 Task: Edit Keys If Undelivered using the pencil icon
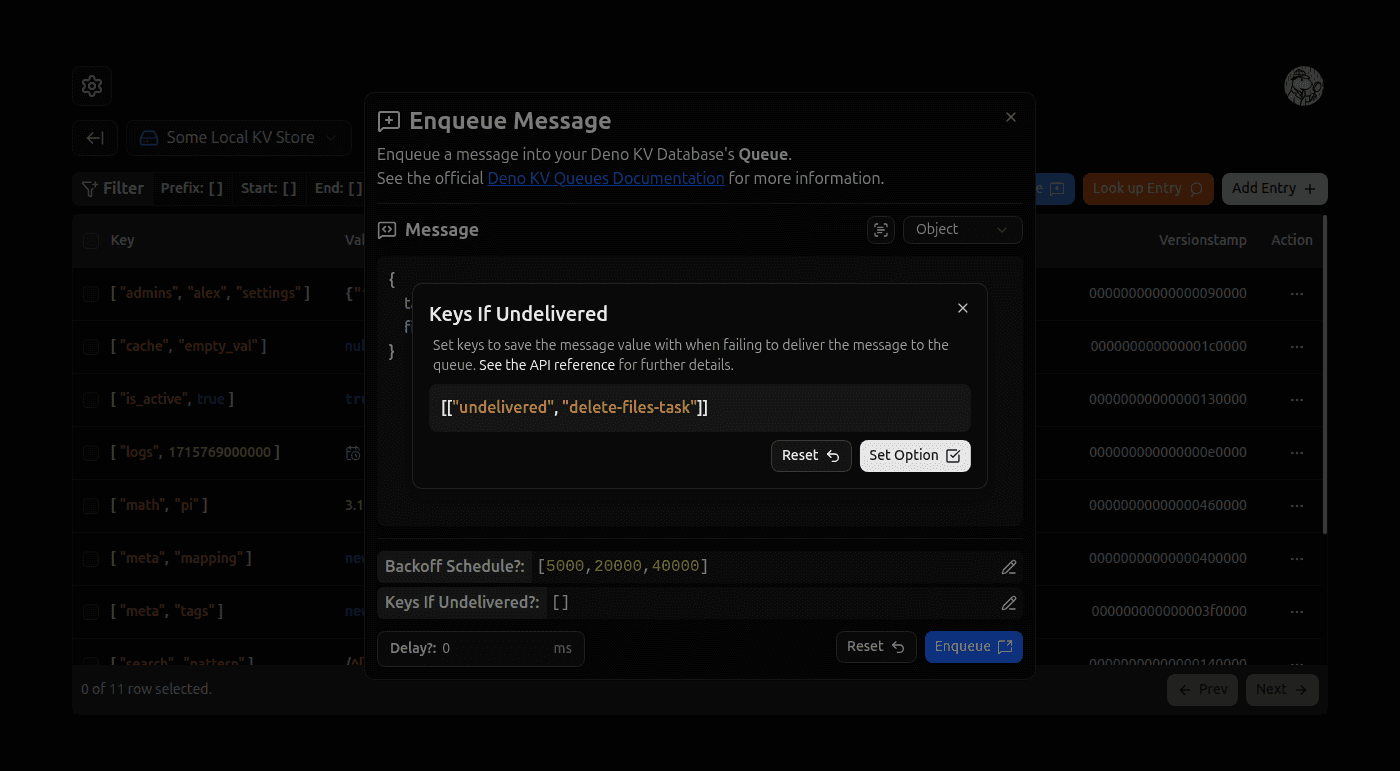(x=1009, y=602)
